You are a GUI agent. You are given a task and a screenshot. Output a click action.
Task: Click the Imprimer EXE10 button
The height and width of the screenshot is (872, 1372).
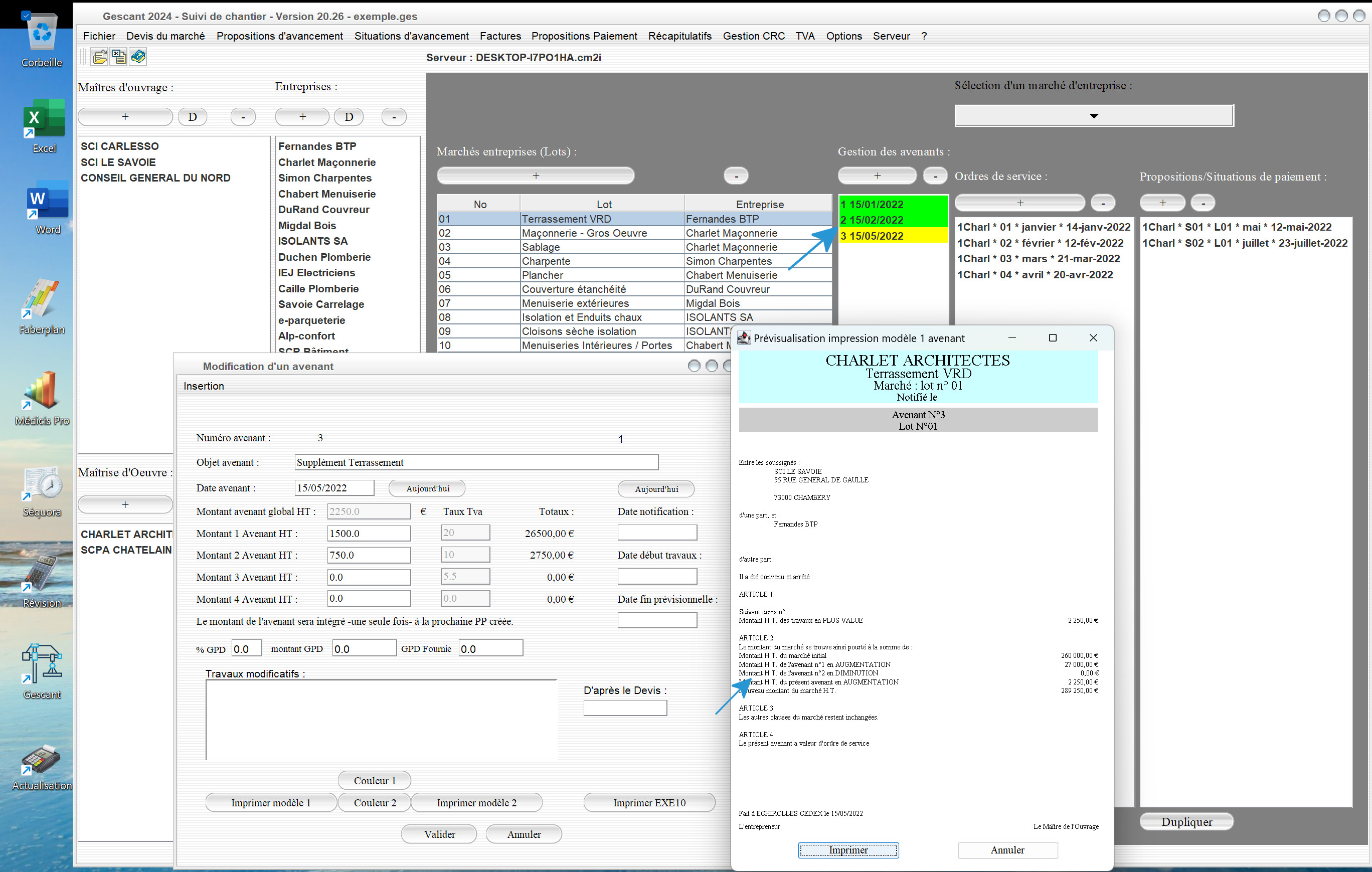coord(649,802)
